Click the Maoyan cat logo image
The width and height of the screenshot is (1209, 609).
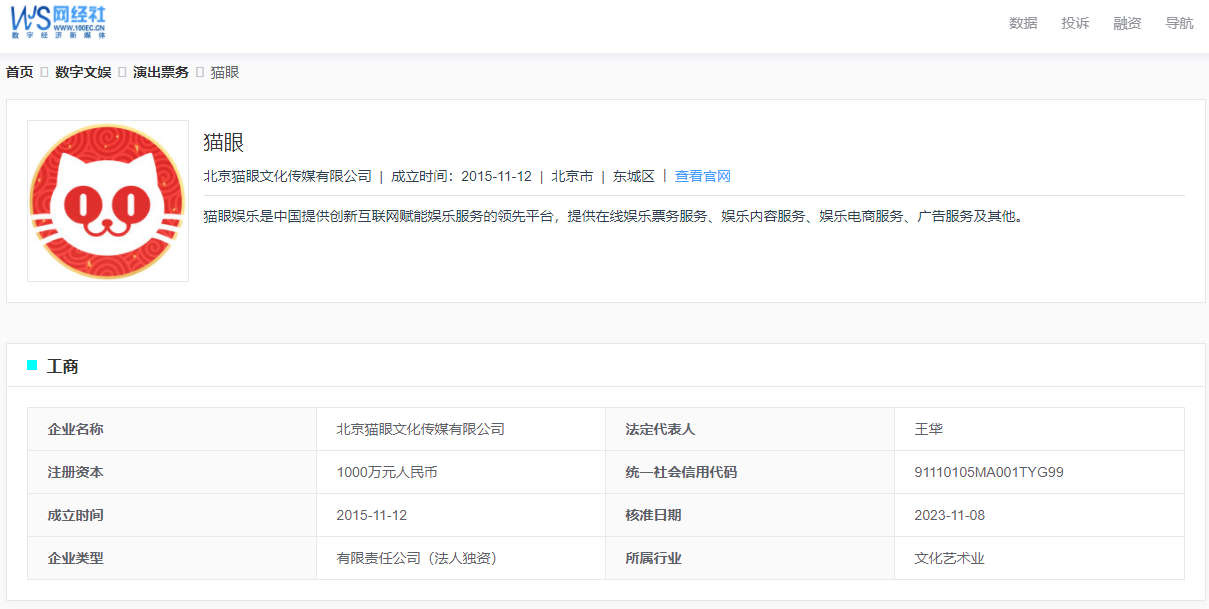tap(108, 201)
